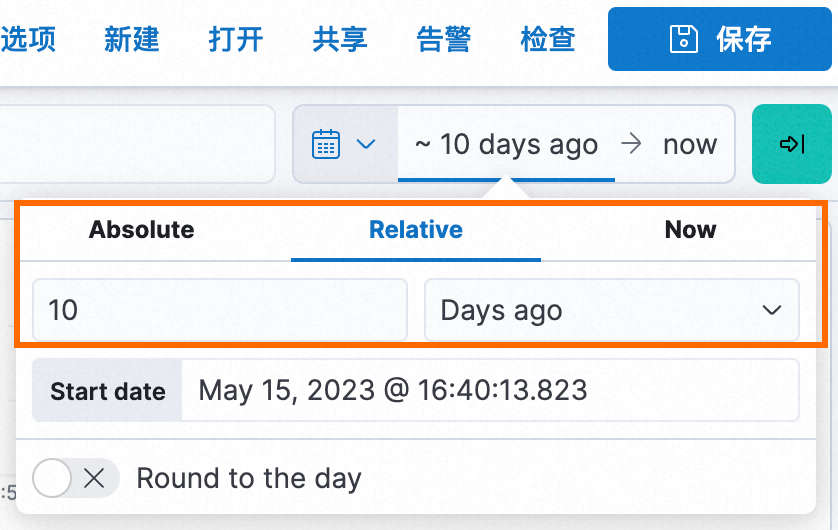Click the Start date value field
838x530 pixels.
pyautogui.click(x=490, y=390)
